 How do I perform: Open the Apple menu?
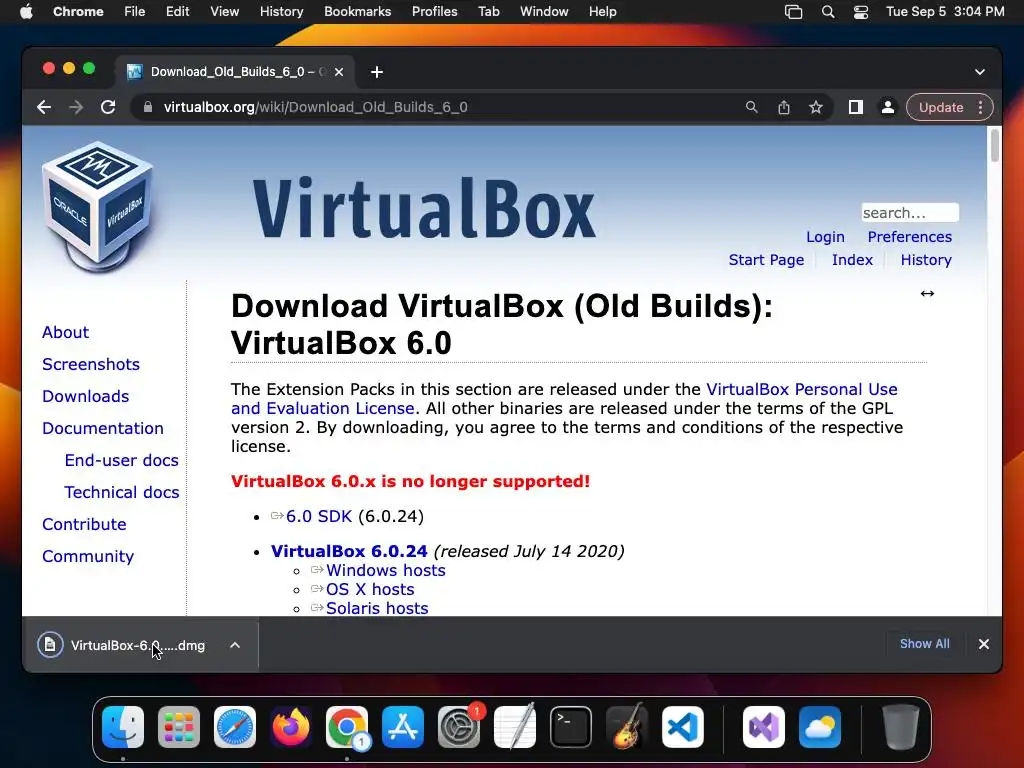(x=26, y=12)
